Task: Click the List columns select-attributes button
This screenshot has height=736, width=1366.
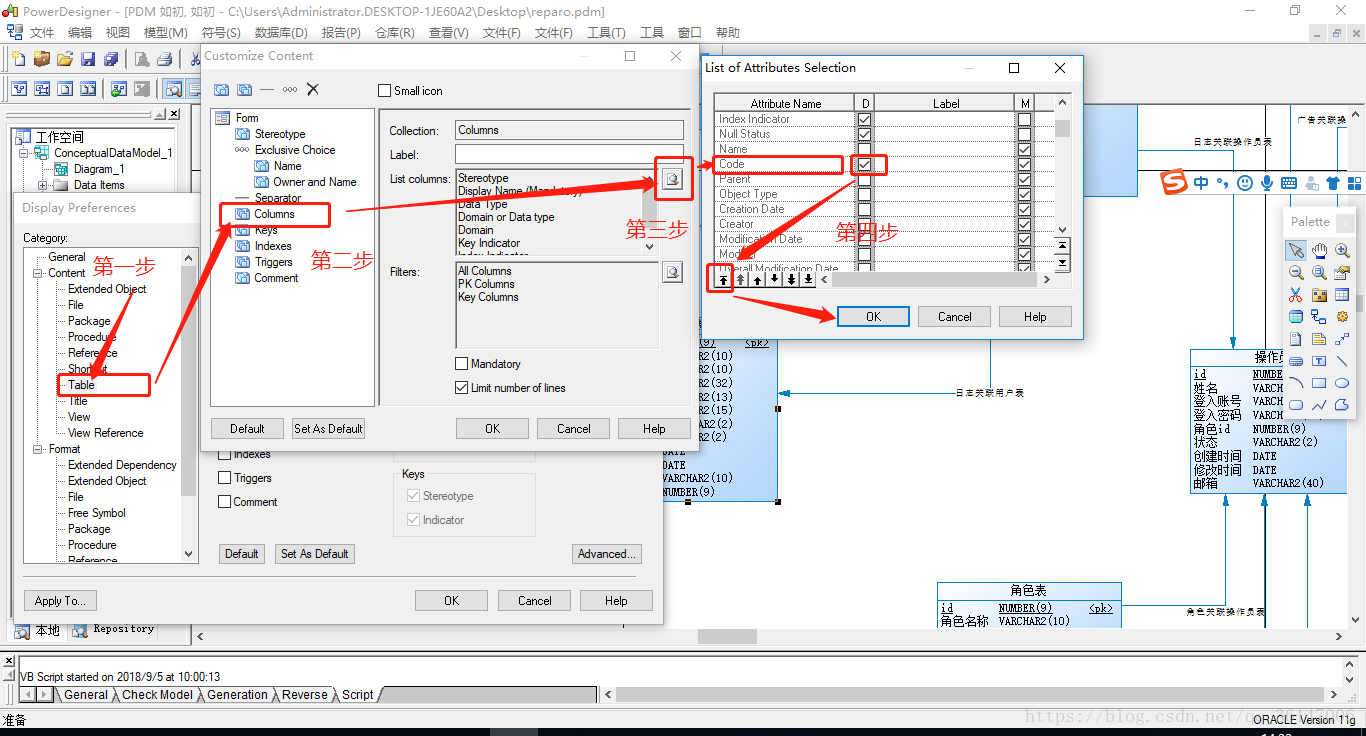Action: 673,180
